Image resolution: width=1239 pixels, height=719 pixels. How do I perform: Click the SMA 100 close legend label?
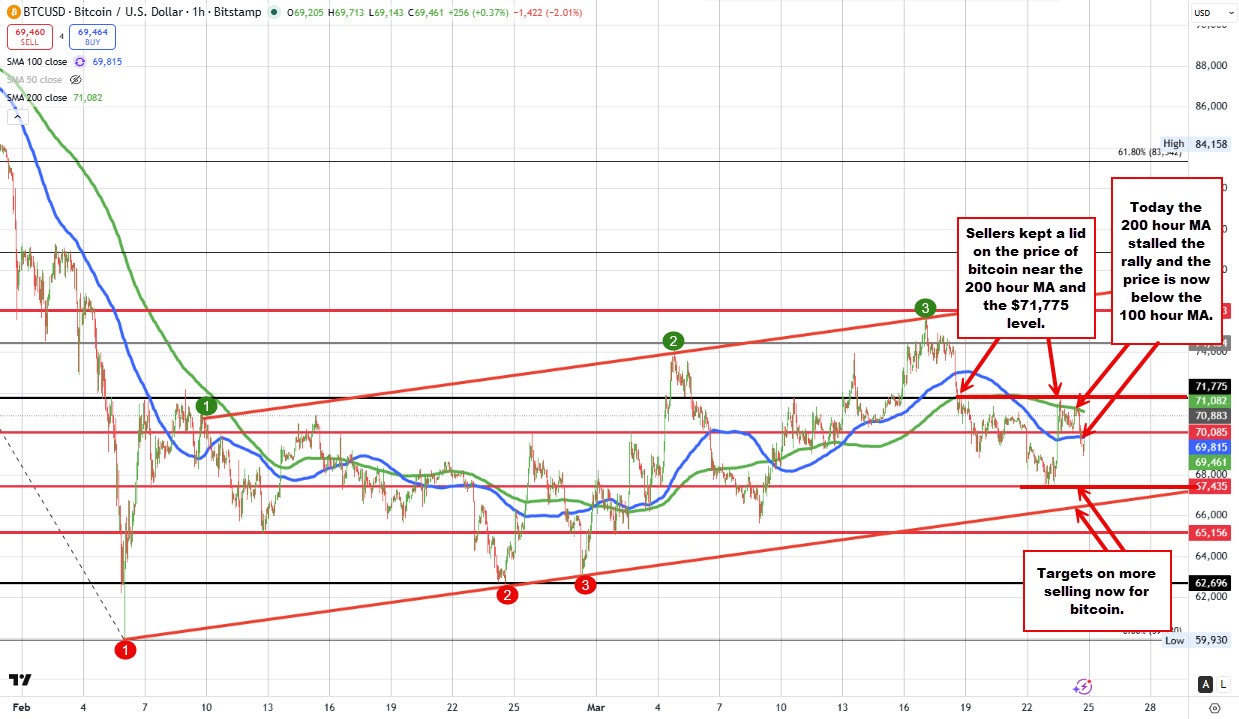[38, 62]
